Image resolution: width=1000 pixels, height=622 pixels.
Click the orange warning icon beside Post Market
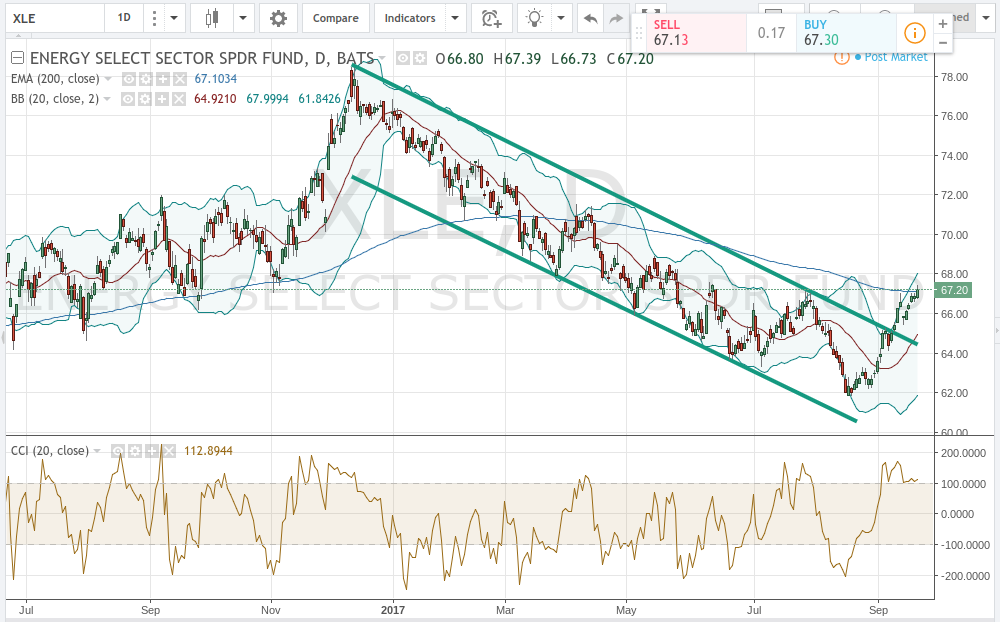(841, 57)
